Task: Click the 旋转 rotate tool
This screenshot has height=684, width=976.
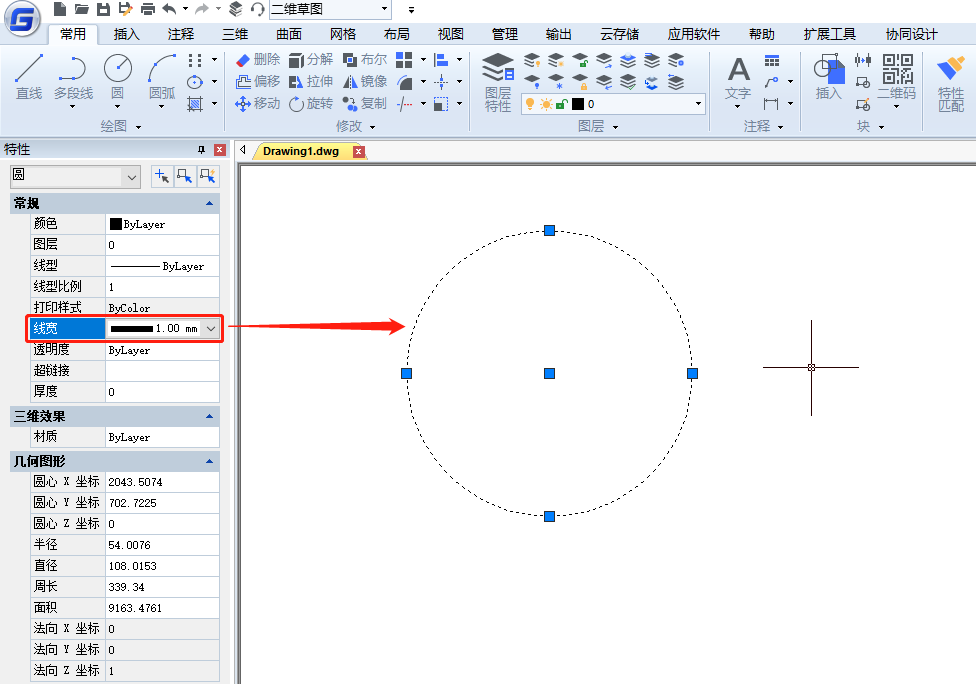Action: pos(311,103)
